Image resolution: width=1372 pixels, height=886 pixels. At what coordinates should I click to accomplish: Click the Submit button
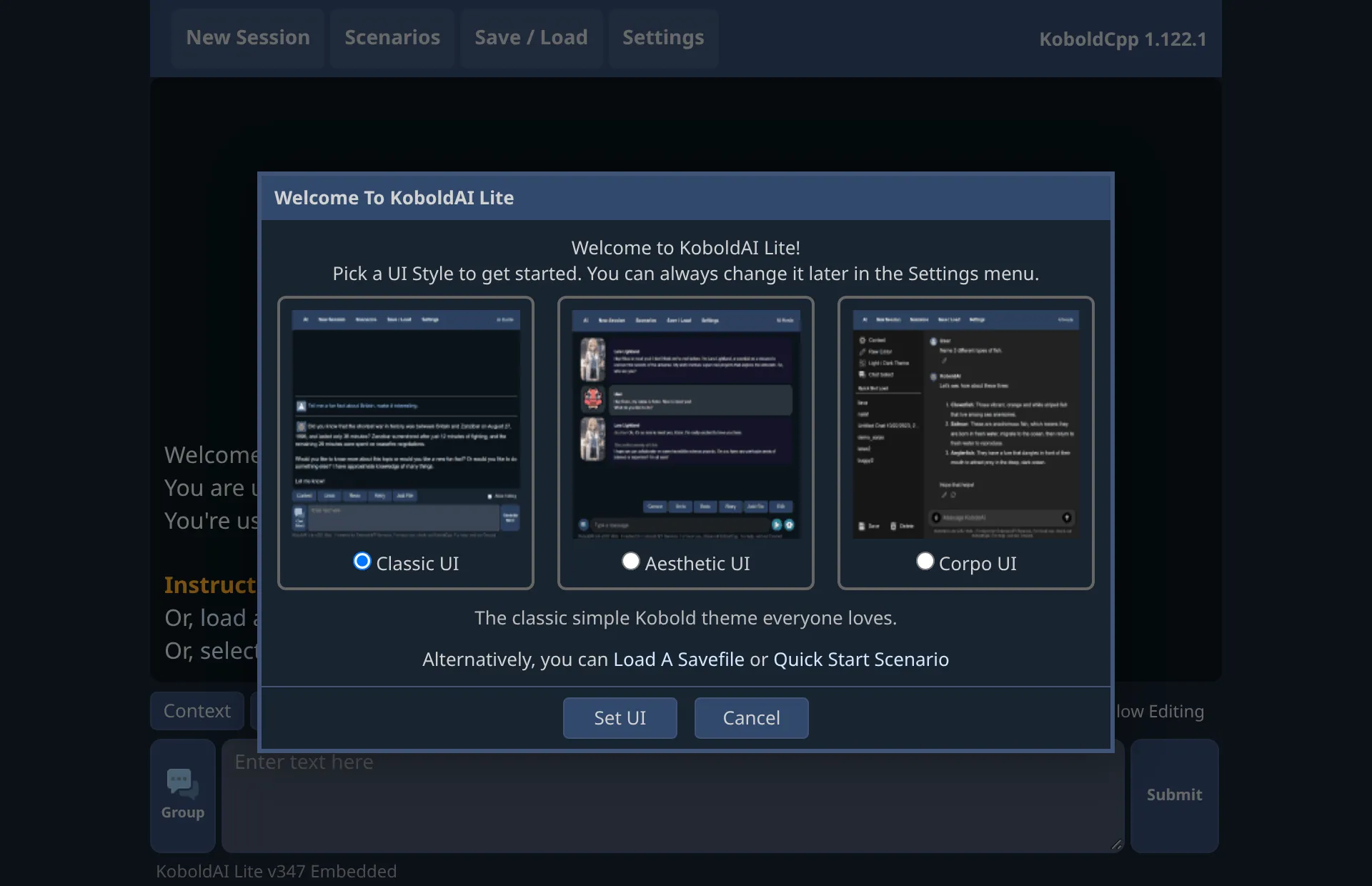[x=1175, y=796]
